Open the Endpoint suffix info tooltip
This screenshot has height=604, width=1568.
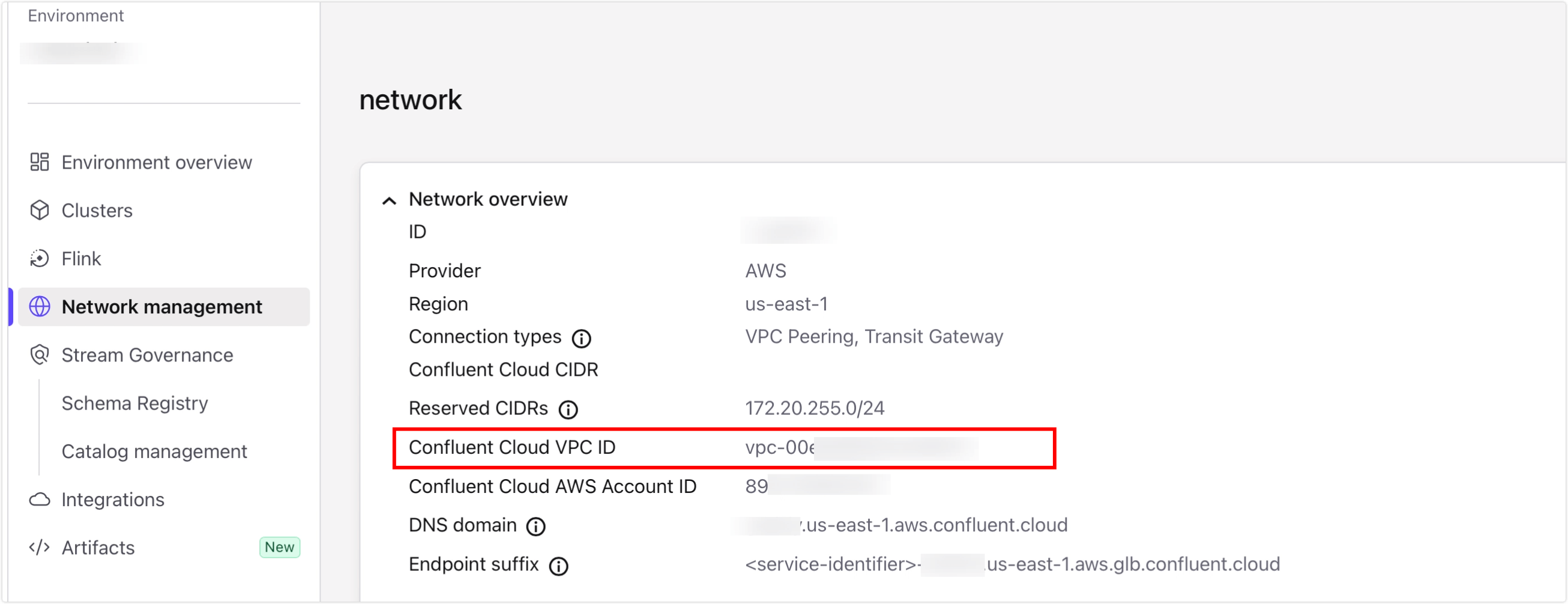tap(558, 566)
